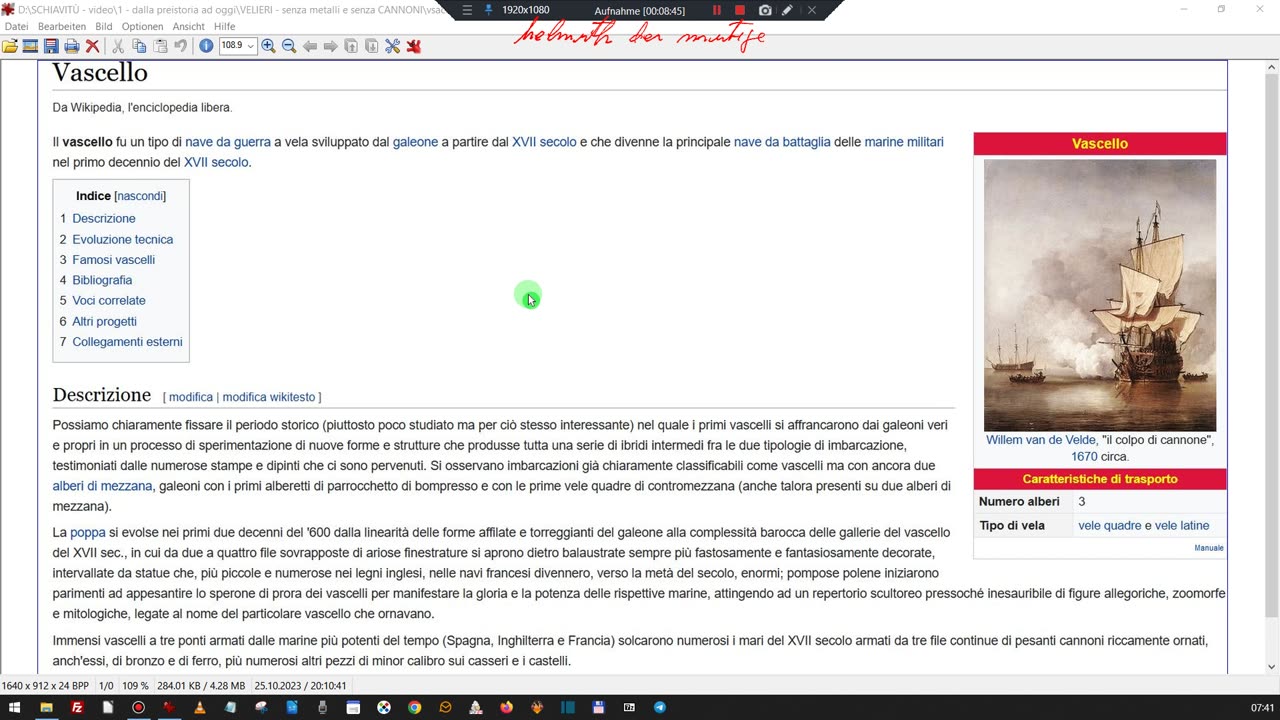1280x720 pixels.
Task: Click the 'galeone' link
Action: tap(415, 142)
